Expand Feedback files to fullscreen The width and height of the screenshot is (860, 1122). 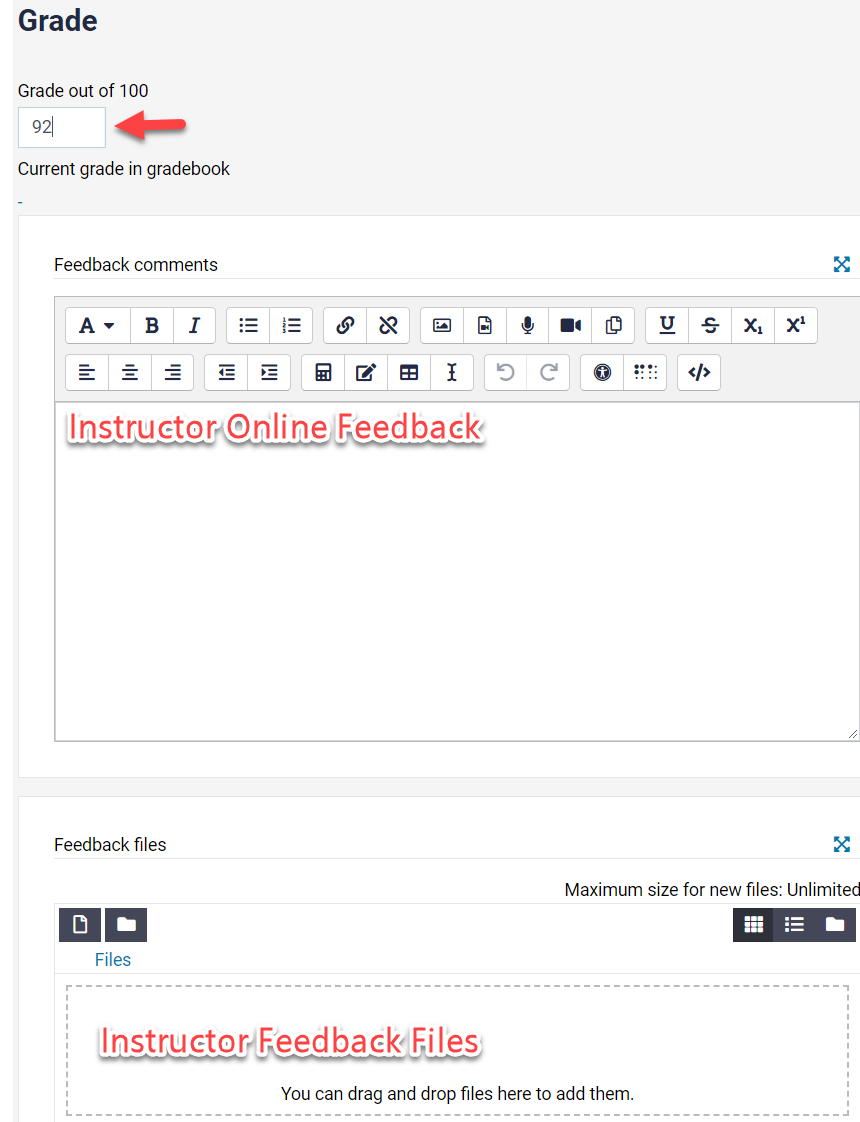(x=841, y=844)
